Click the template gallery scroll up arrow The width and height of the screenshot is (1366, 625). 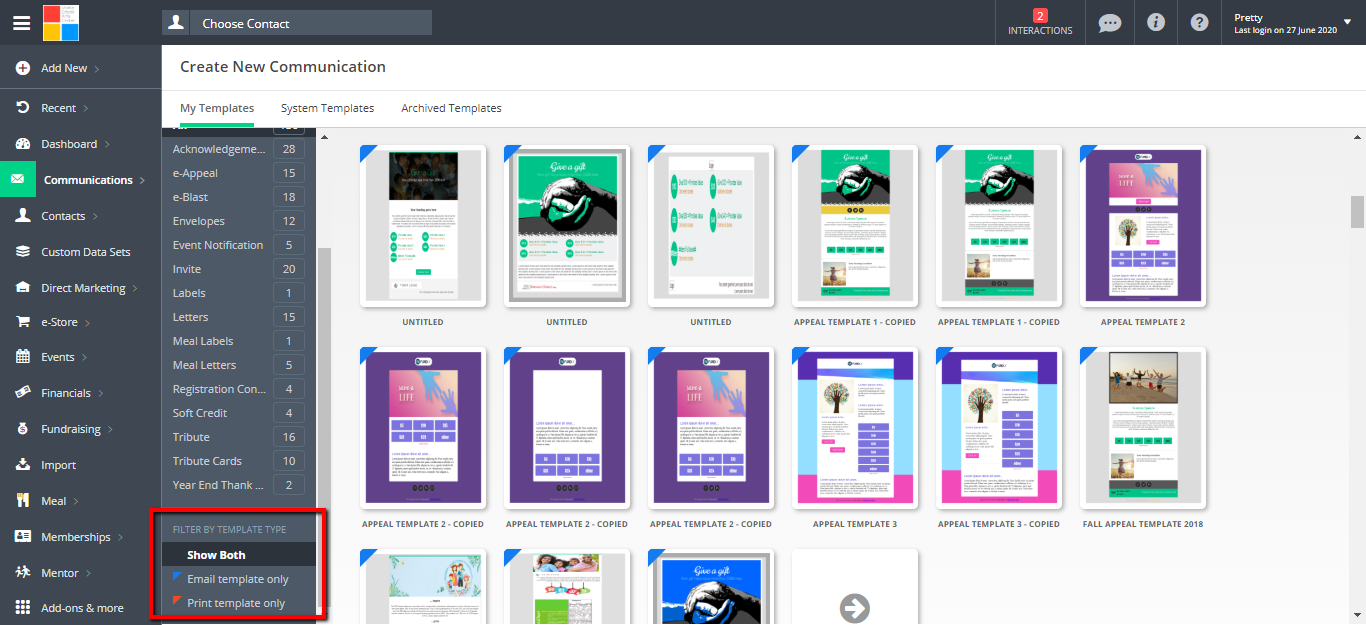1357,137
